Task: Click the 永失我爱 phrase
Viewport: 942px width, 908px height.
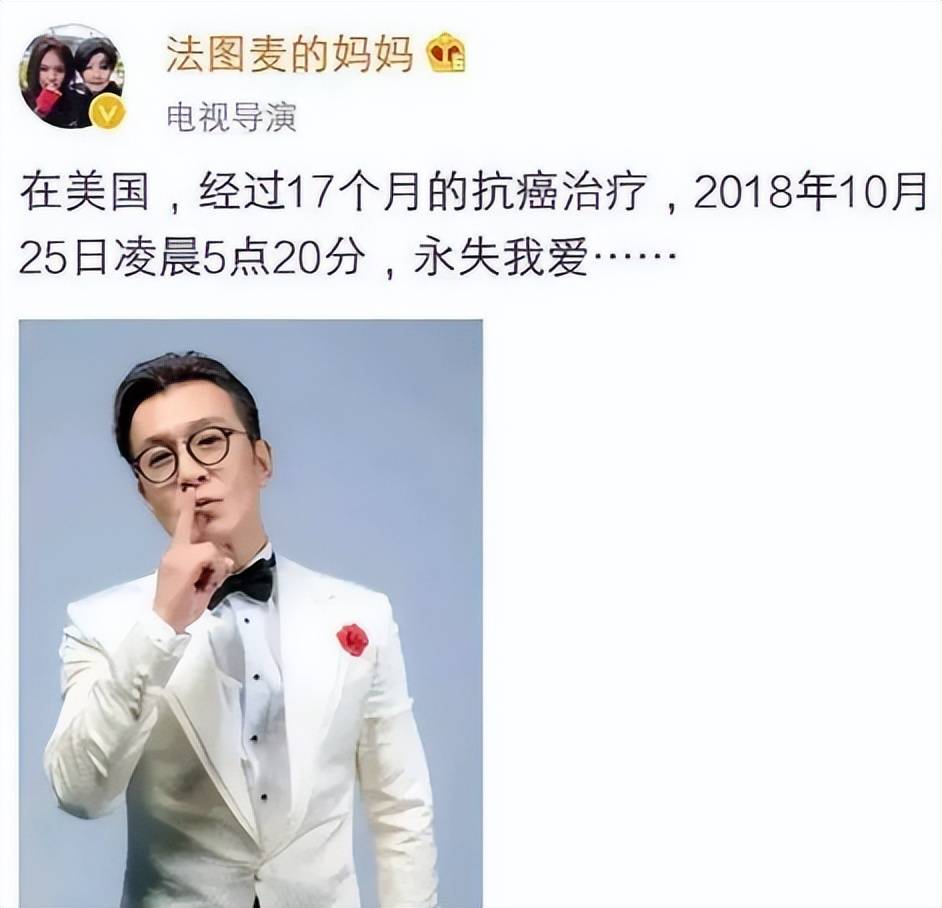Action: click(501, 260)
